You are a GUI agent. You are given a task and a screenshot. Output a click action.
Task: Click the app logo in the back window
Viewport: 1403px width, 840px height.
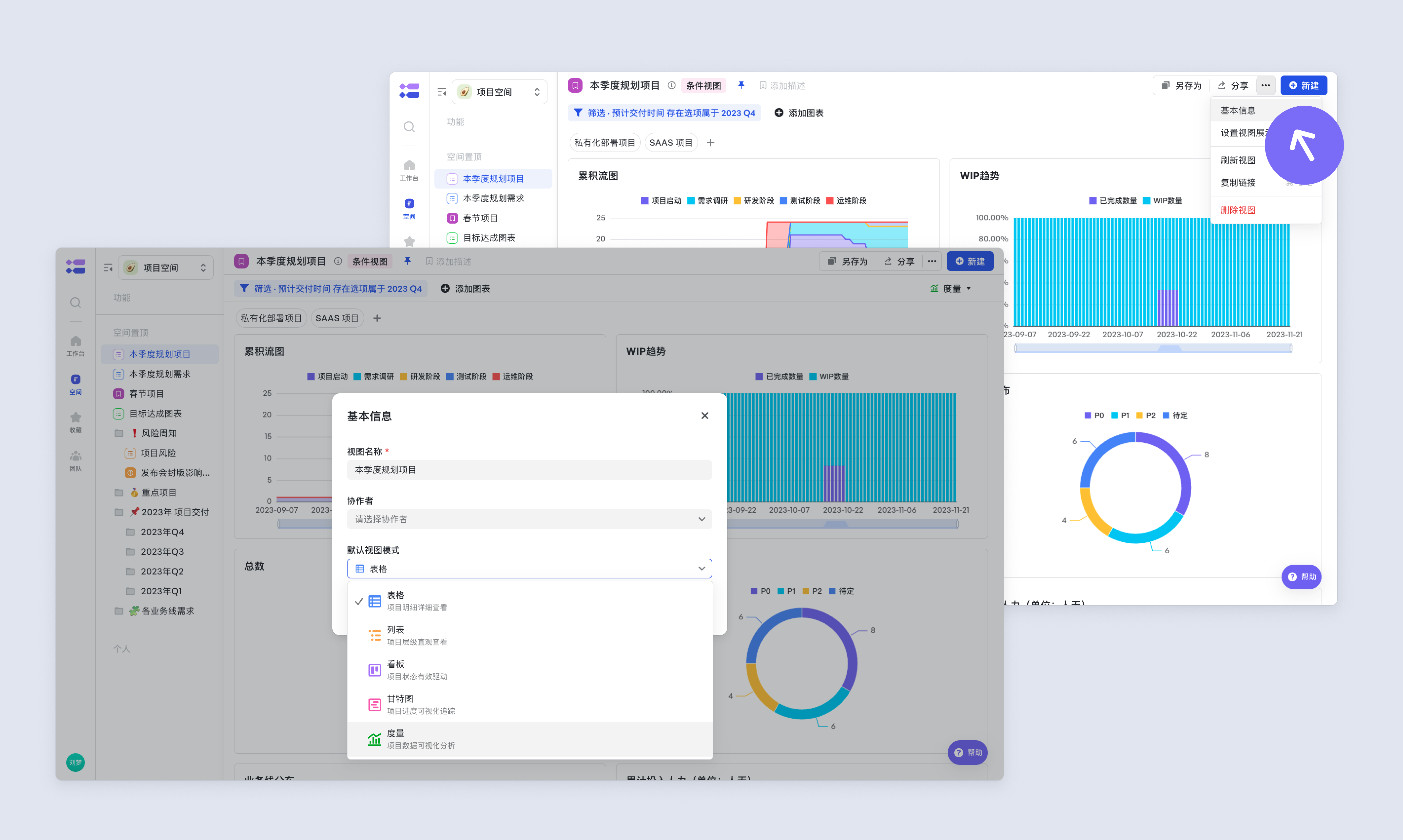409,90
